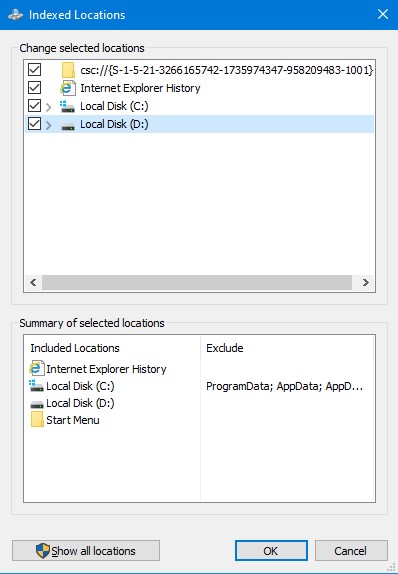Uncheck the csc:// location checkbox

[34, 70]
